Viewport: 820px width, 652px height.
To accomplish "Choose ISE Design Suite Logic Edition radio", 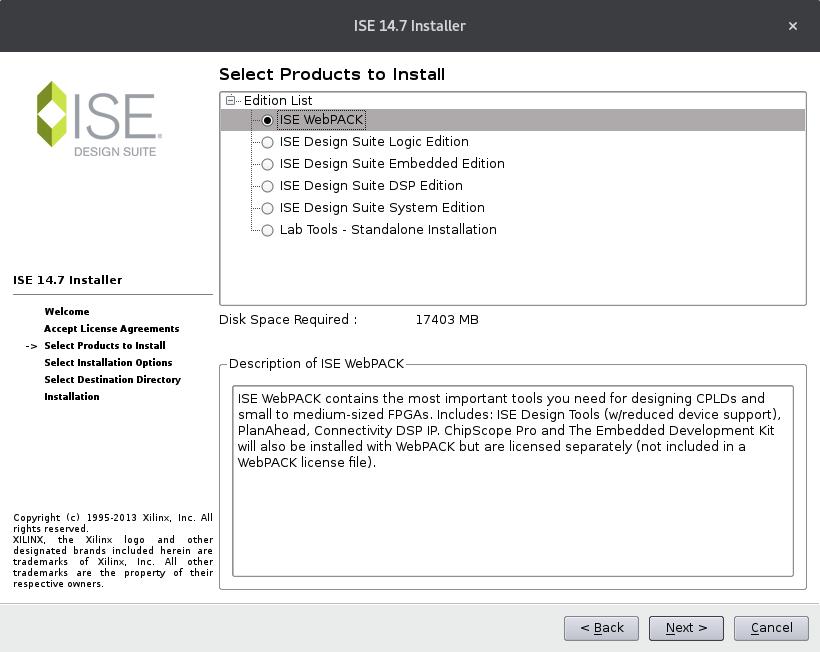I will coord(267,142).
